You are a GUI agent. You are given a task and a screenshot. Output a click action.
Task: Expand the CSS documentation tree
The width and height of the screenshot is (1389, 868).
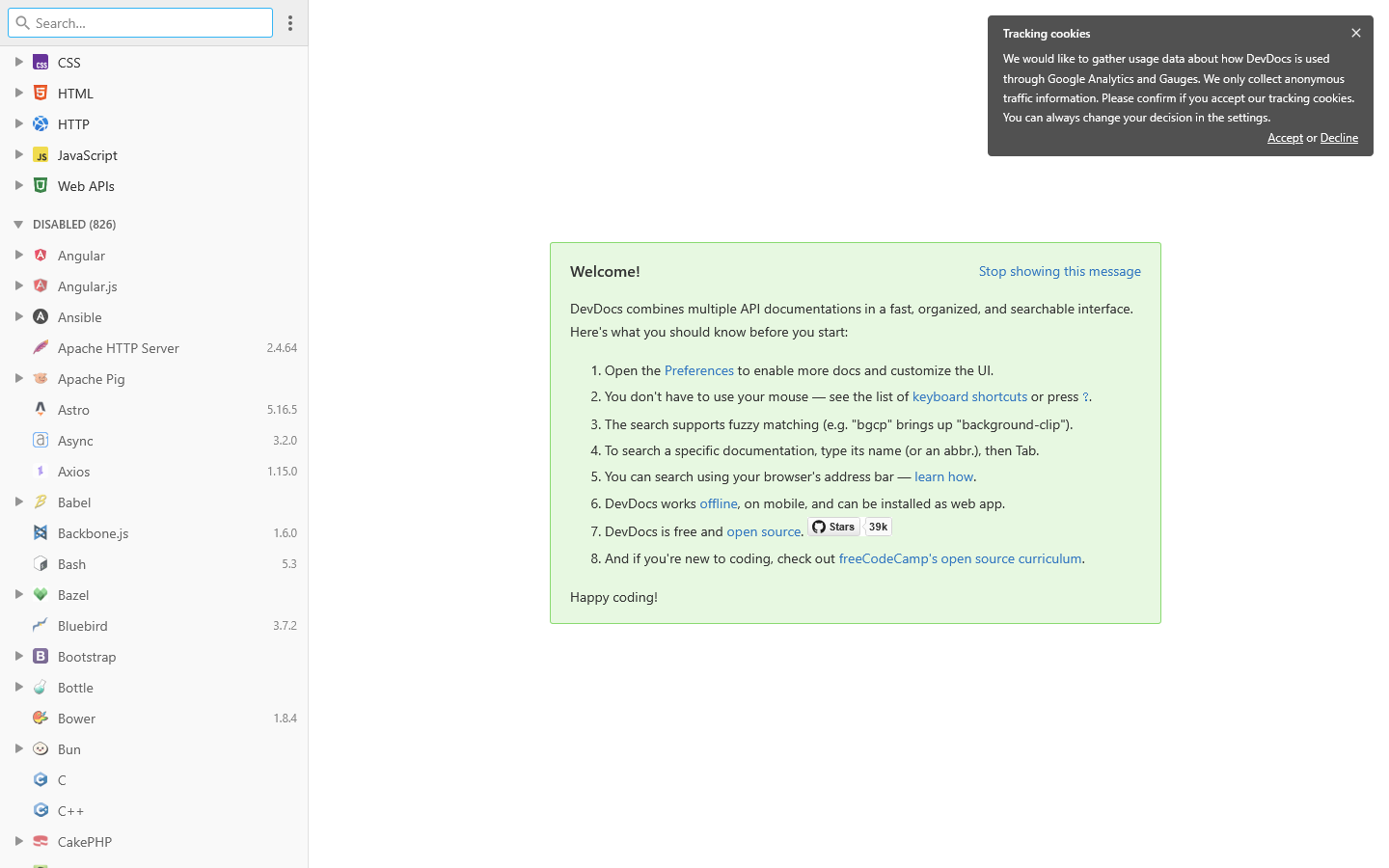tap(18, 62)
